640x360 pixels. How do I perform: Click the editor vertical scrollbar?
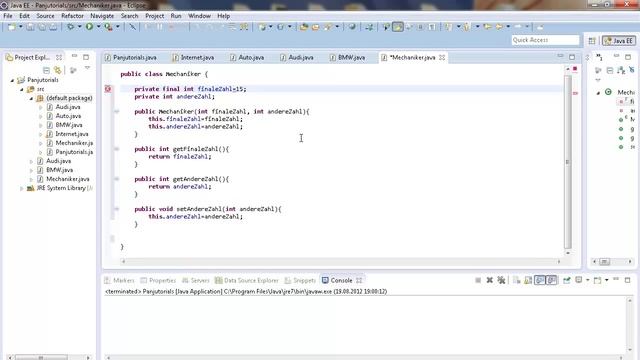[x=567, y=162]
